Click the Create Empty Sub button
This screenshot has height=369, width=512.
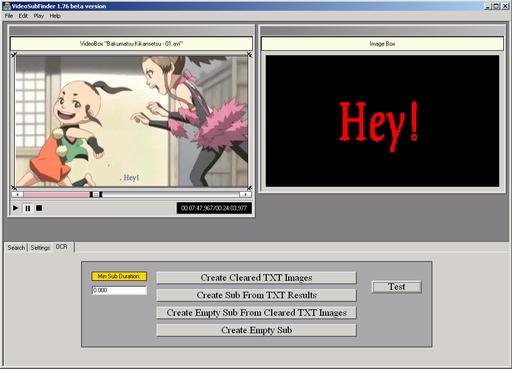click(256, 330)
